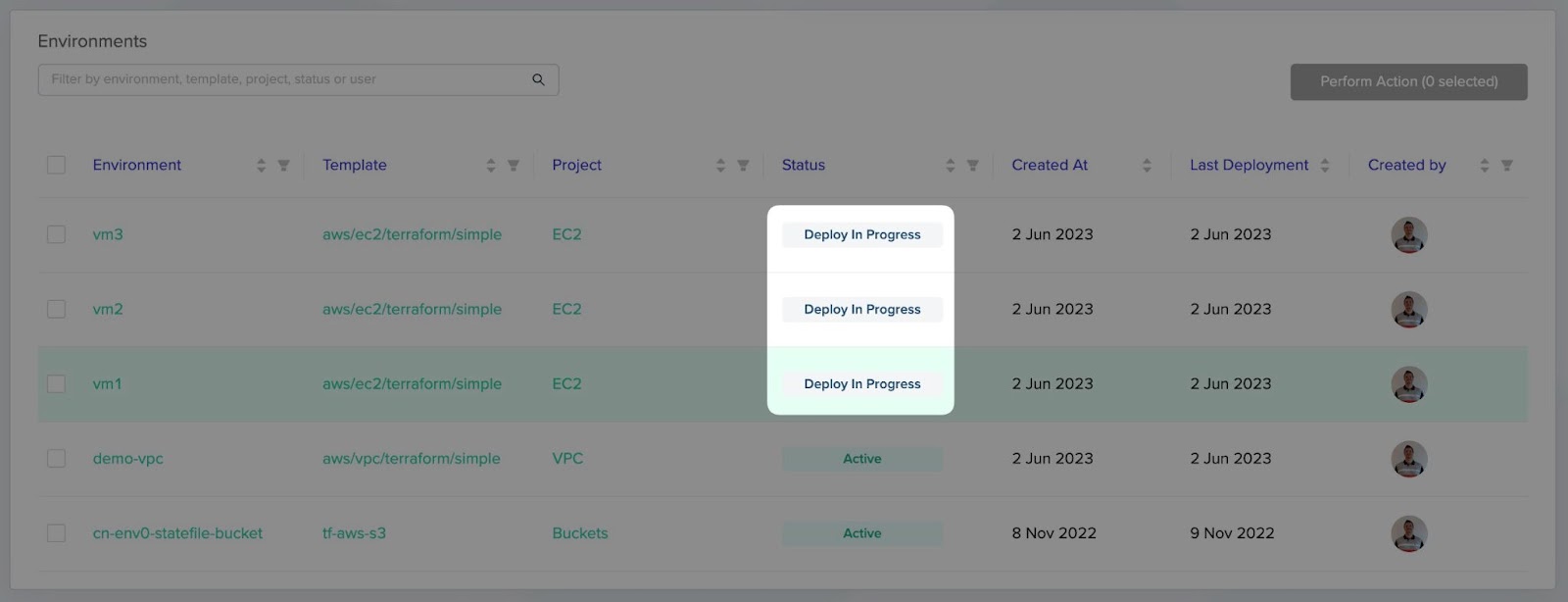Click the Status column header
This screenshot has height=602, width=1568.
[804, 165]
